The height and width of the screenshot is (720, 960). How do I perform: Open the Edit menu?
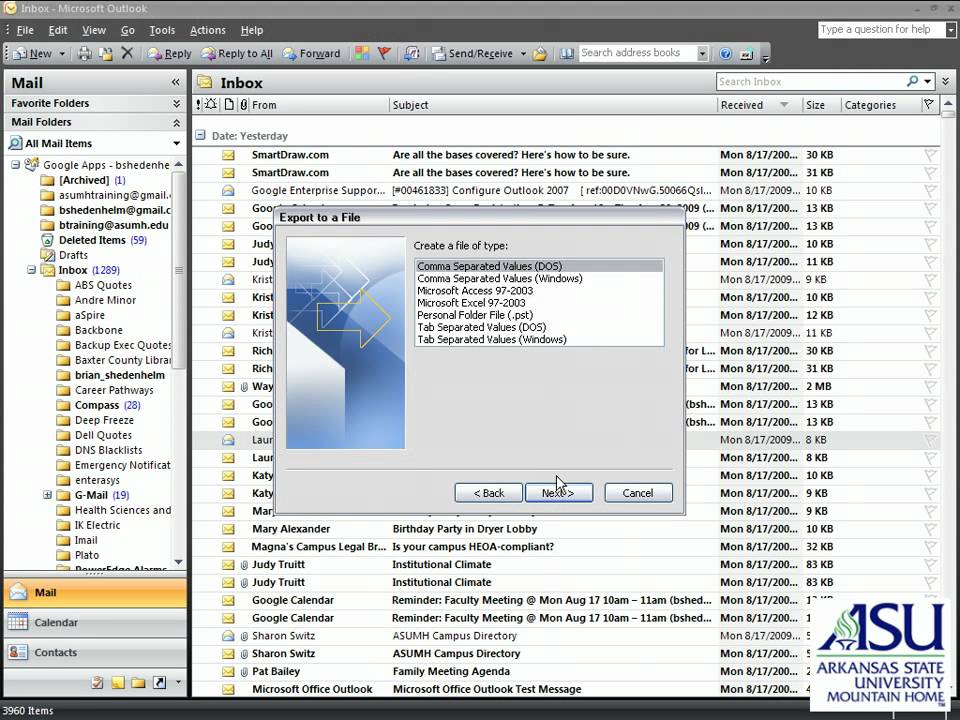point(58,30)
